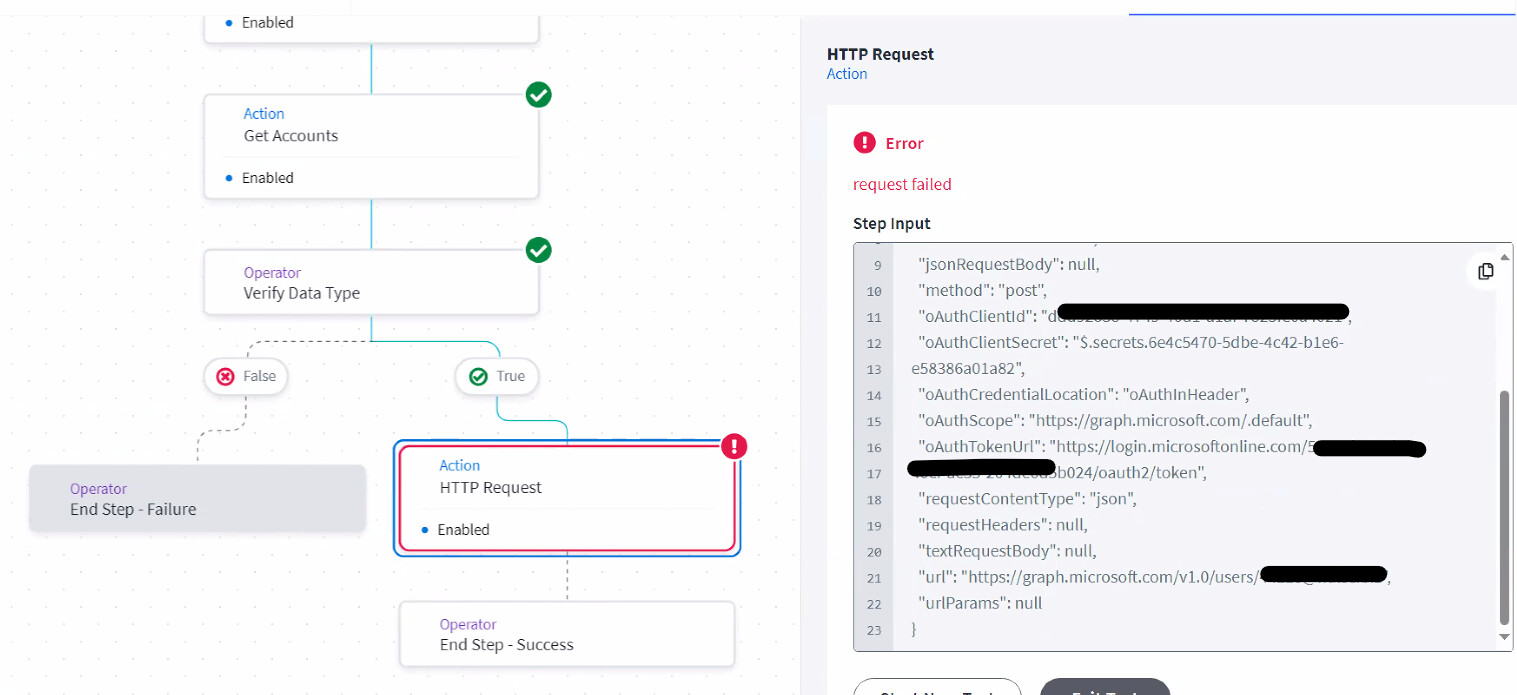
Task: Click the "method": "post" line in Step Input
Action: 982,291
